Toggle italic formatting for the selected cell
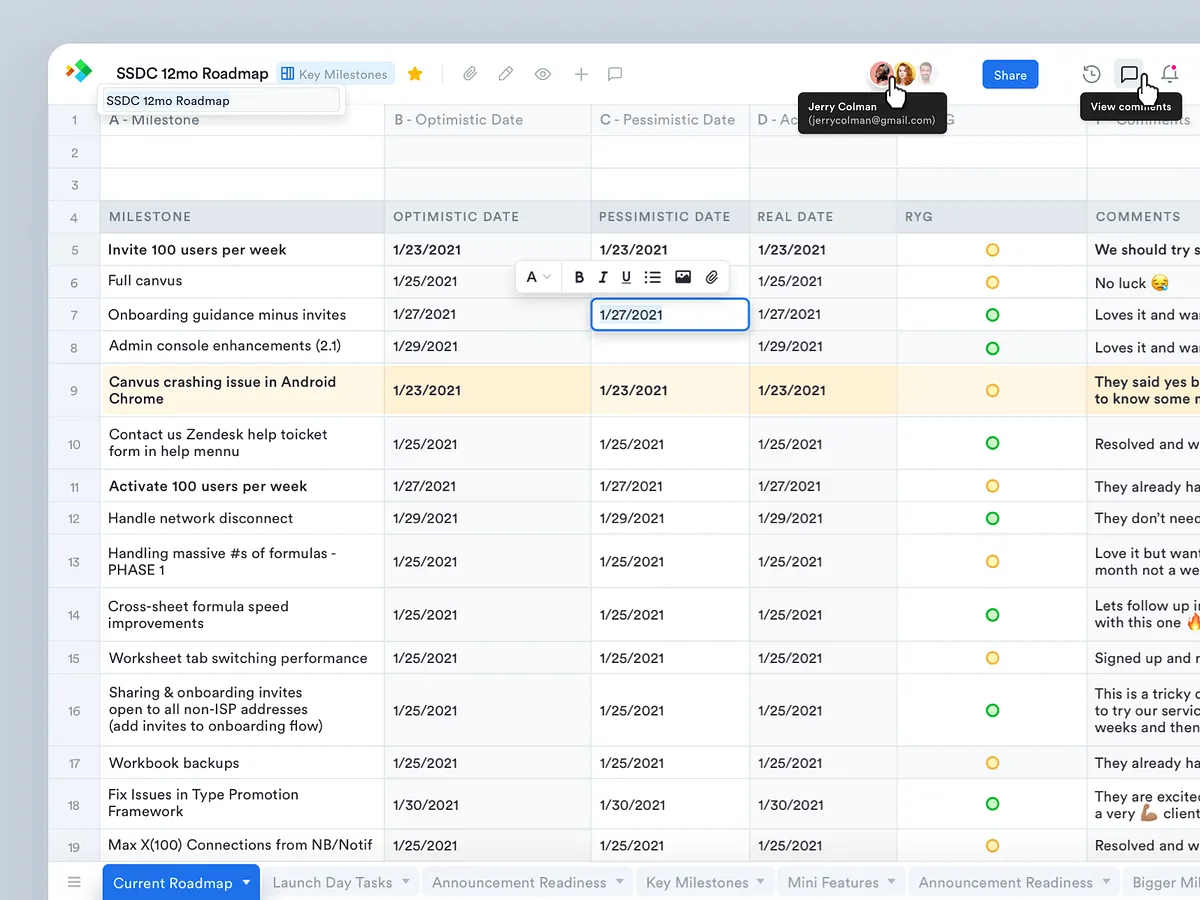 pos(602,277)
